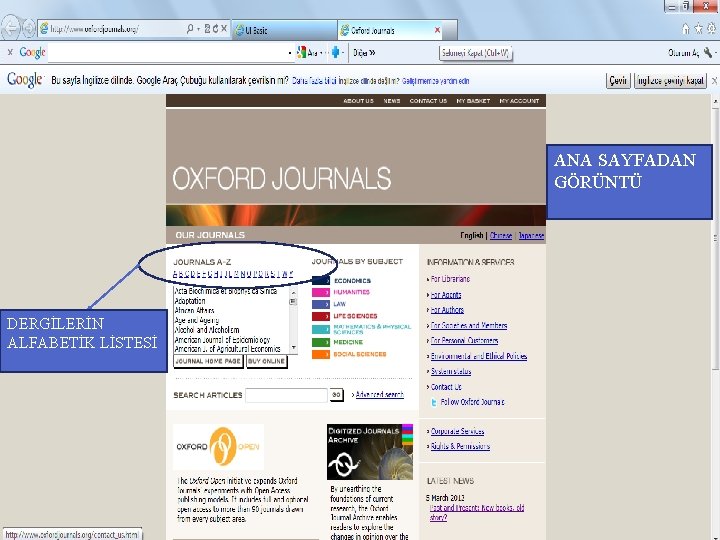Open For Personal Customers link

pyautogui.click(x=464, y=341)
